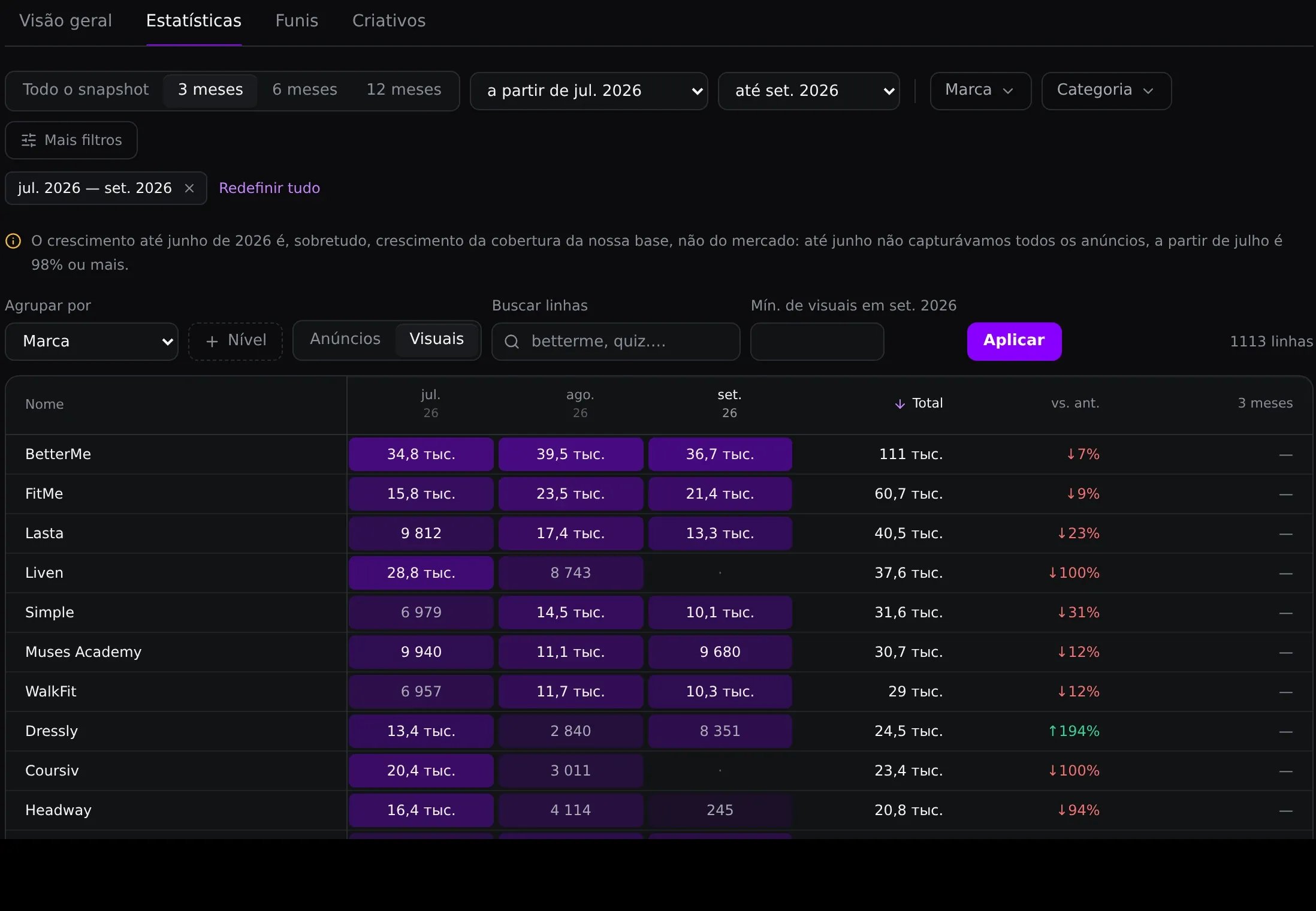
Task: Click the 'vs. ant.' column header
Action: click(1075, 403)
